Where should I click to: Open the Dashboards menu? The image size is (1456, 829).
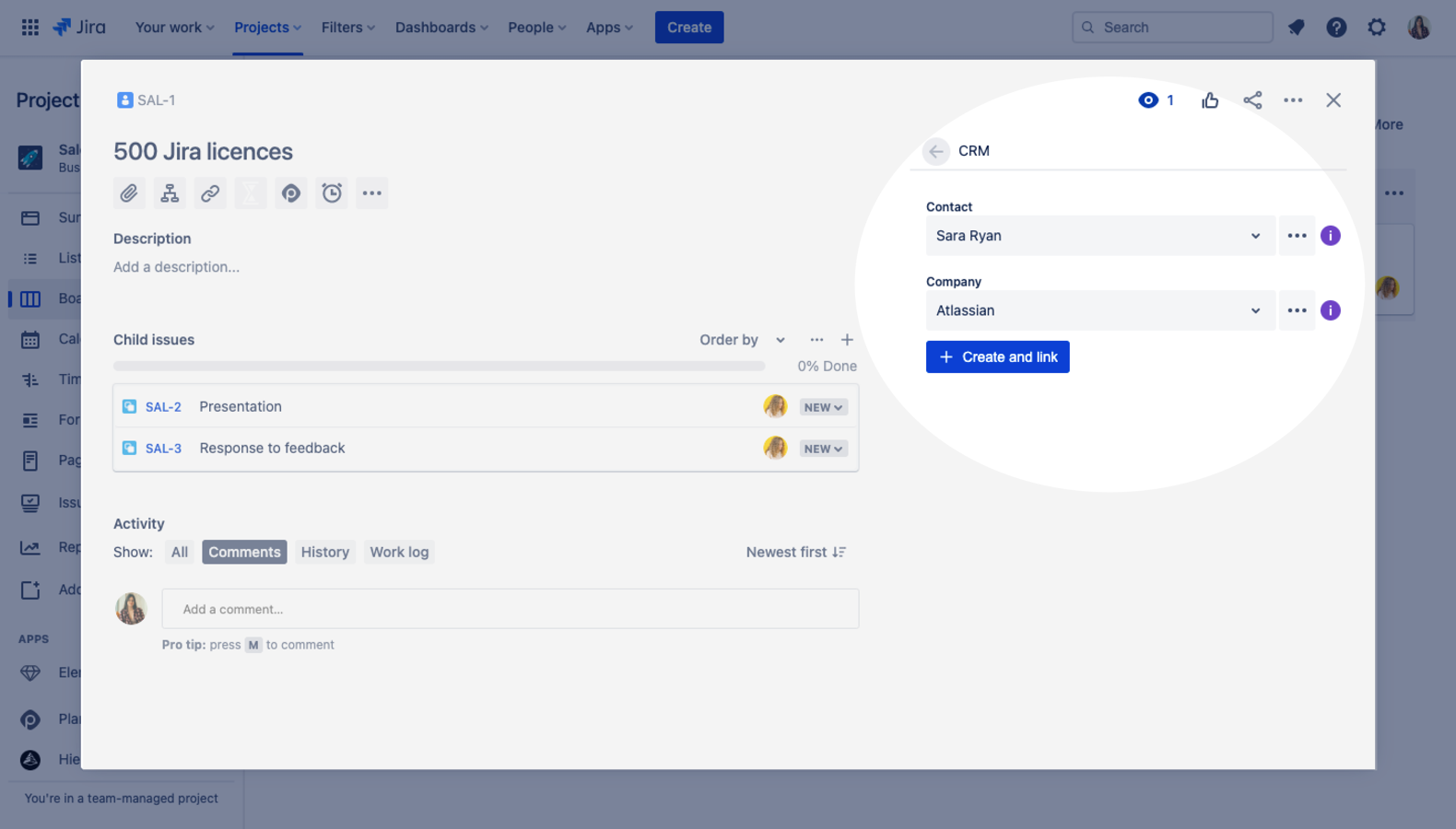[x=441, y=28]
